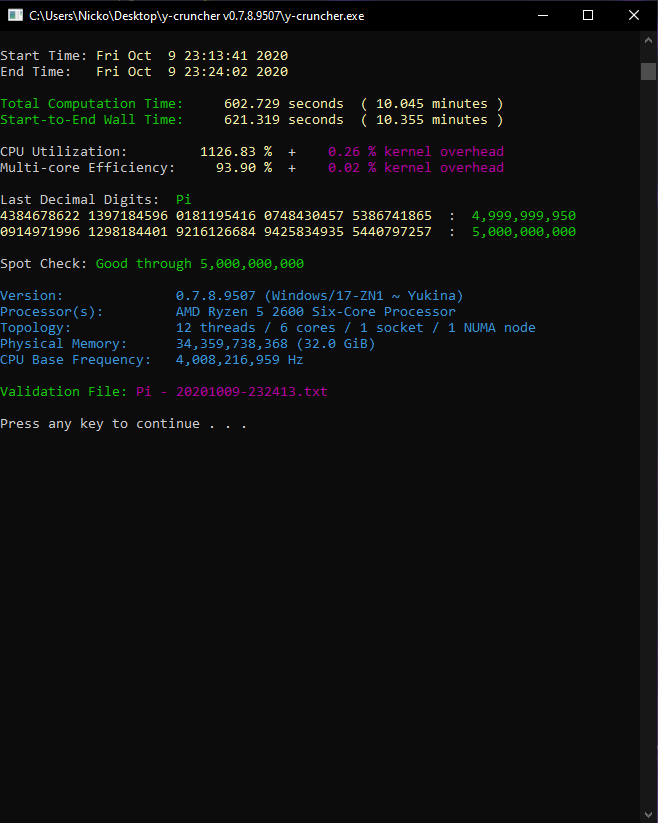This screenshot has width=658, height=823.
Task: Click the '602.729 seconds' value
Action: pyautogui.click(x=284, y=104)
